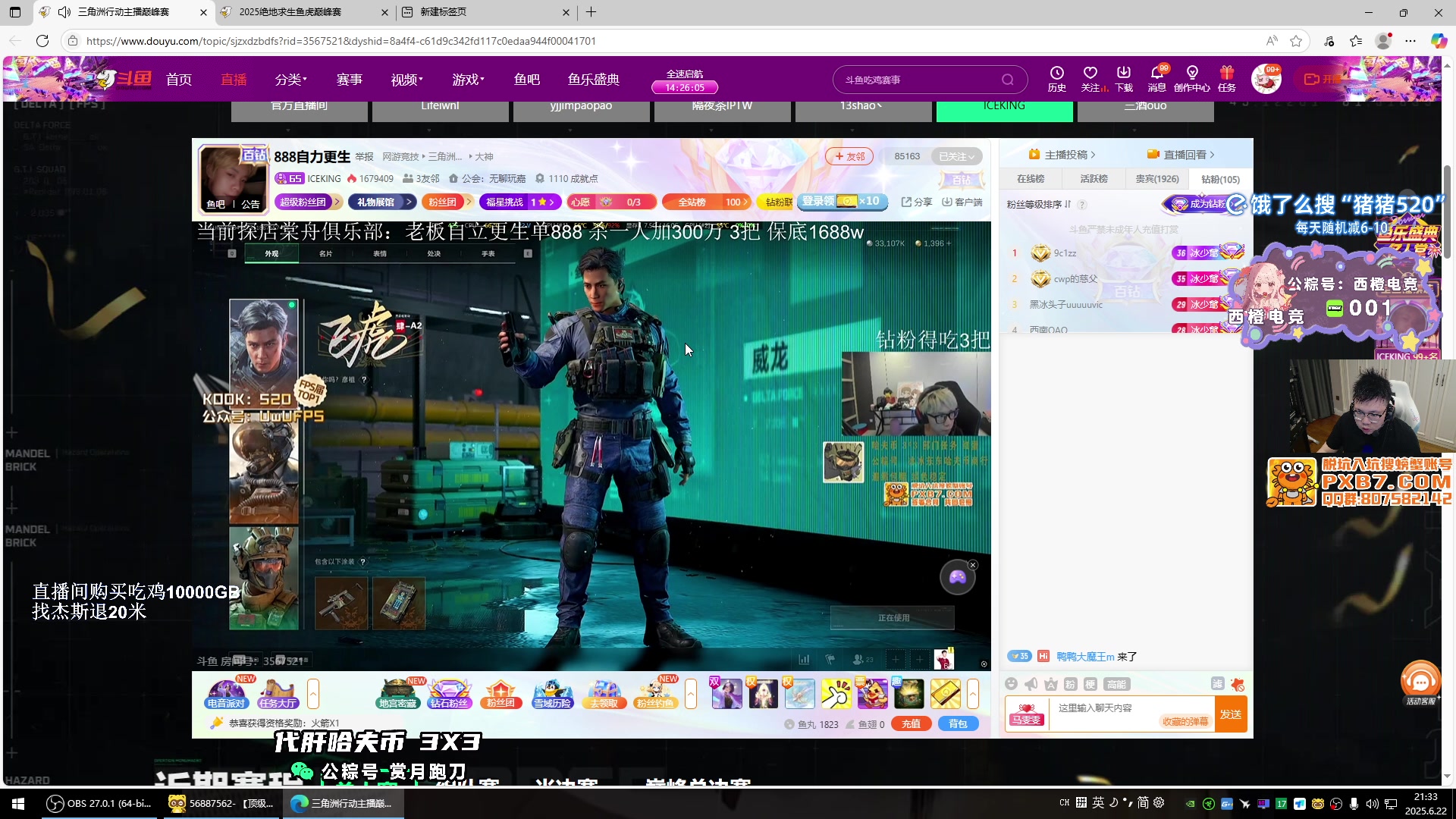Image resolution: width=1456 pixels, height=819 pixels.
Task: Open 主播投稿 link in right panel
Action: [1062, 155]
